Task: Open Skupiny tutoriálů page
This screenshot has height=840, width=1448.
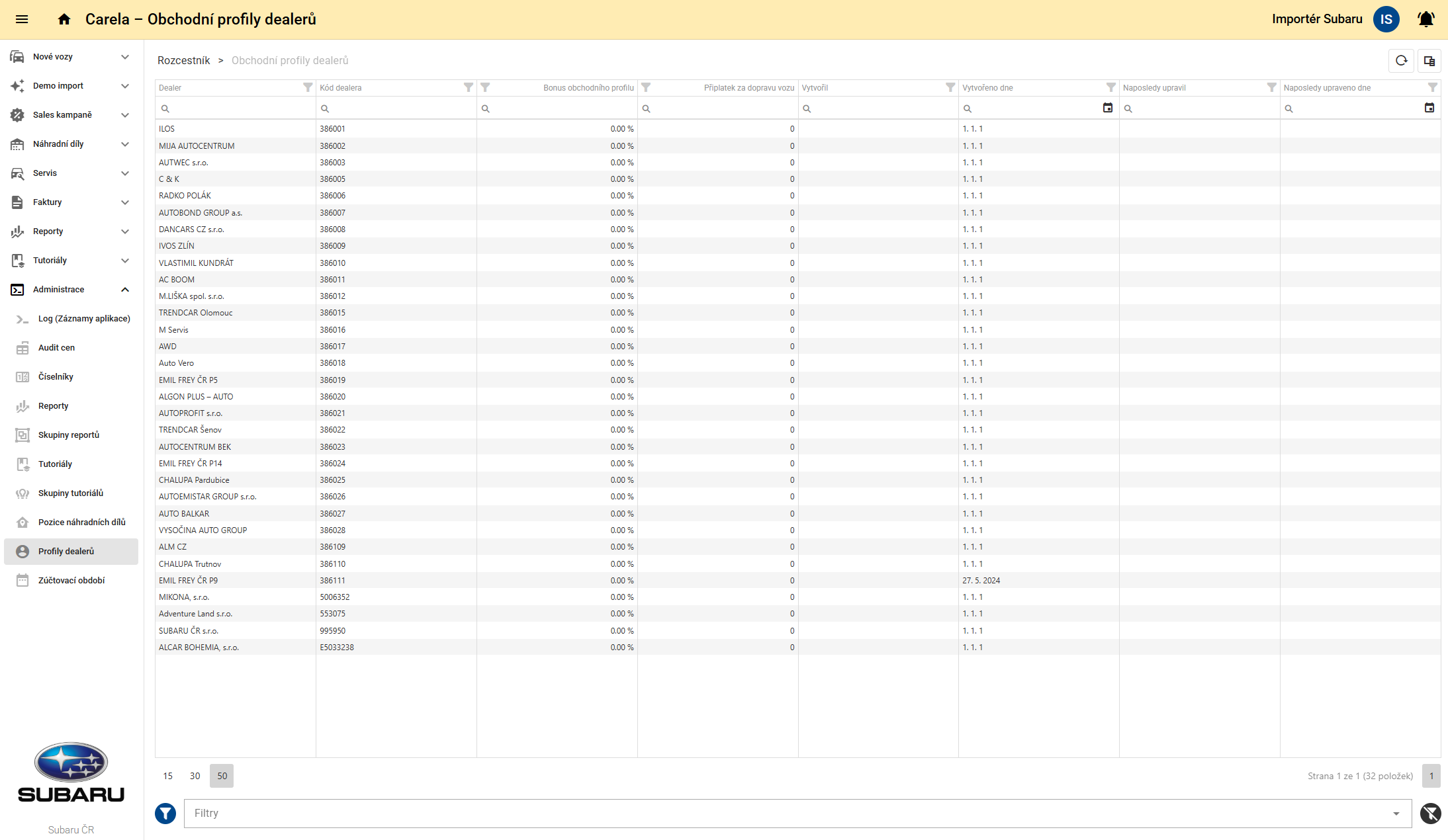Action: coord(71,493)
